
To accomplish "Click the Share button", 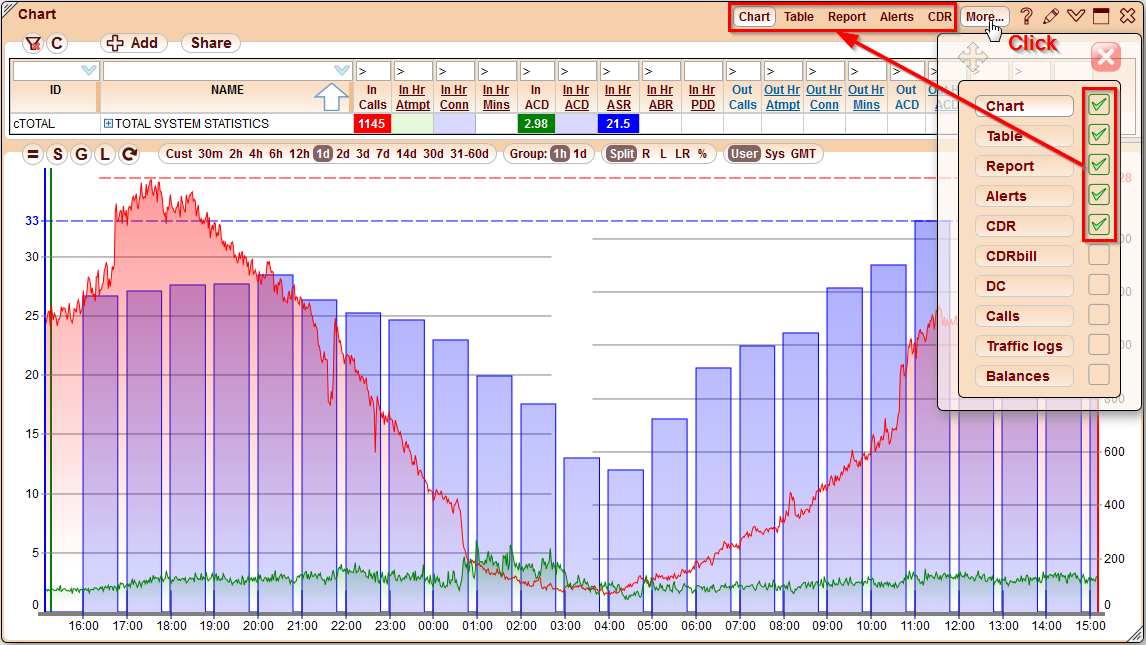I will (211, 43).
